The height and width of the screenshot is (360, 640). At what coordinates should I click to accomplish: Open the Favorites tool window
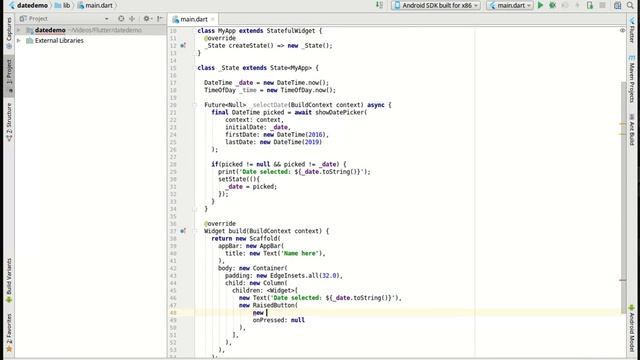(9, 333)
